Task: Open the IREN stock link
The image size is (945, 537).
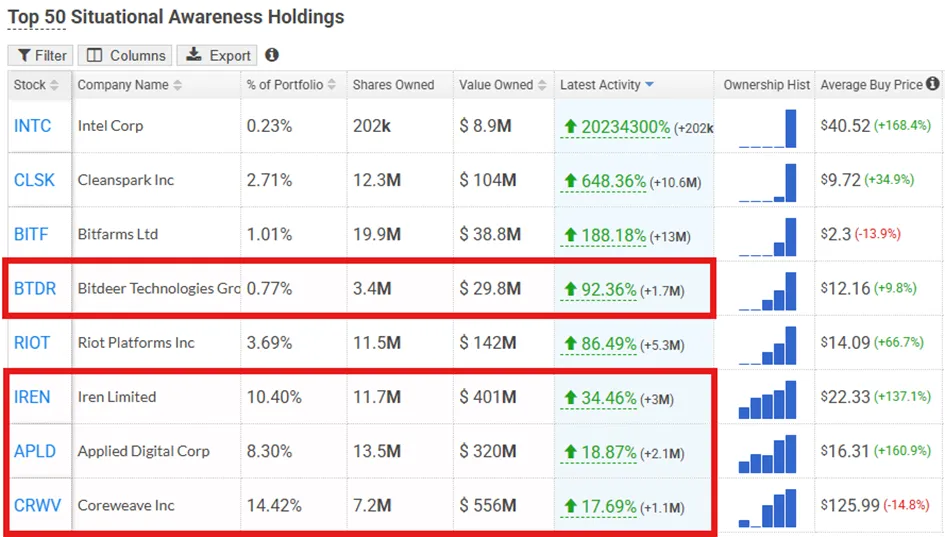Action: coord(32,397)
